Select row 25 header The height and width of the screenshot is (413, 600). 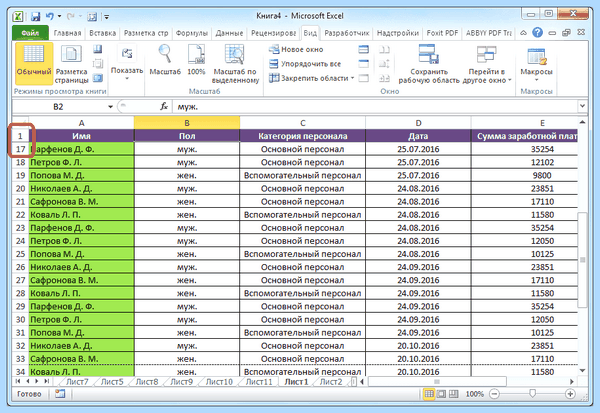tap(20, 254)
